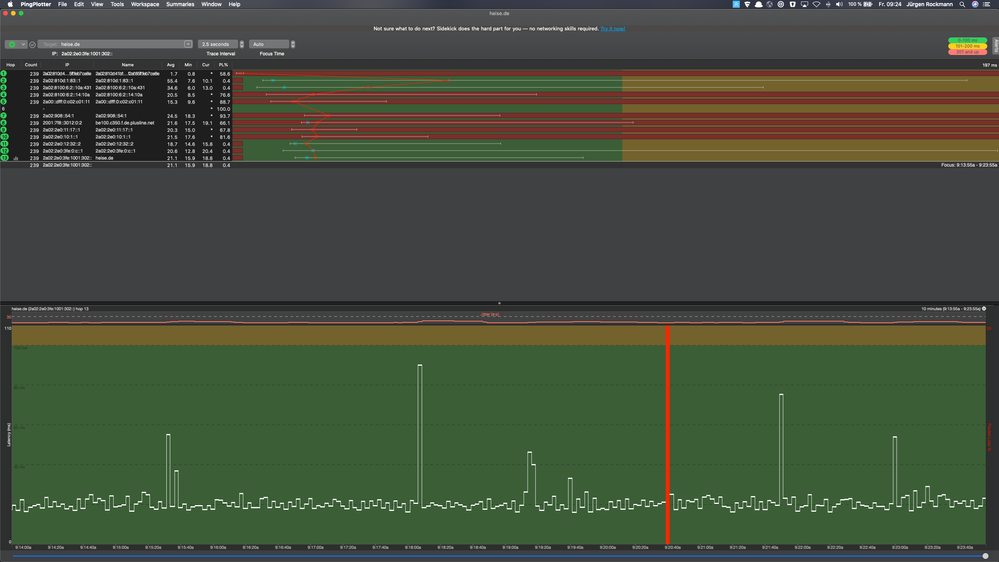The height and width of the screenshot is (562, 999).
Task: Select hop 7 green circle icon
Action: pyautogui.click(x=4, y=116)
